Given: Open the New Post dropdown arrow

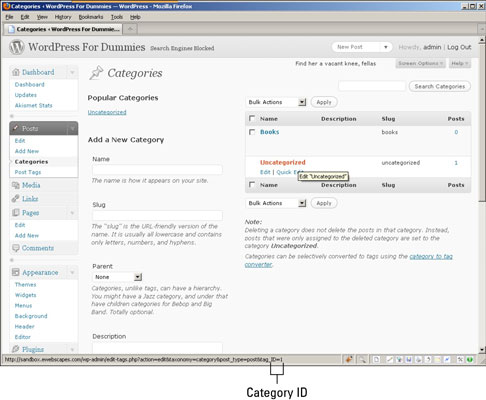Looking at the screenshot, I should point(386,47).
